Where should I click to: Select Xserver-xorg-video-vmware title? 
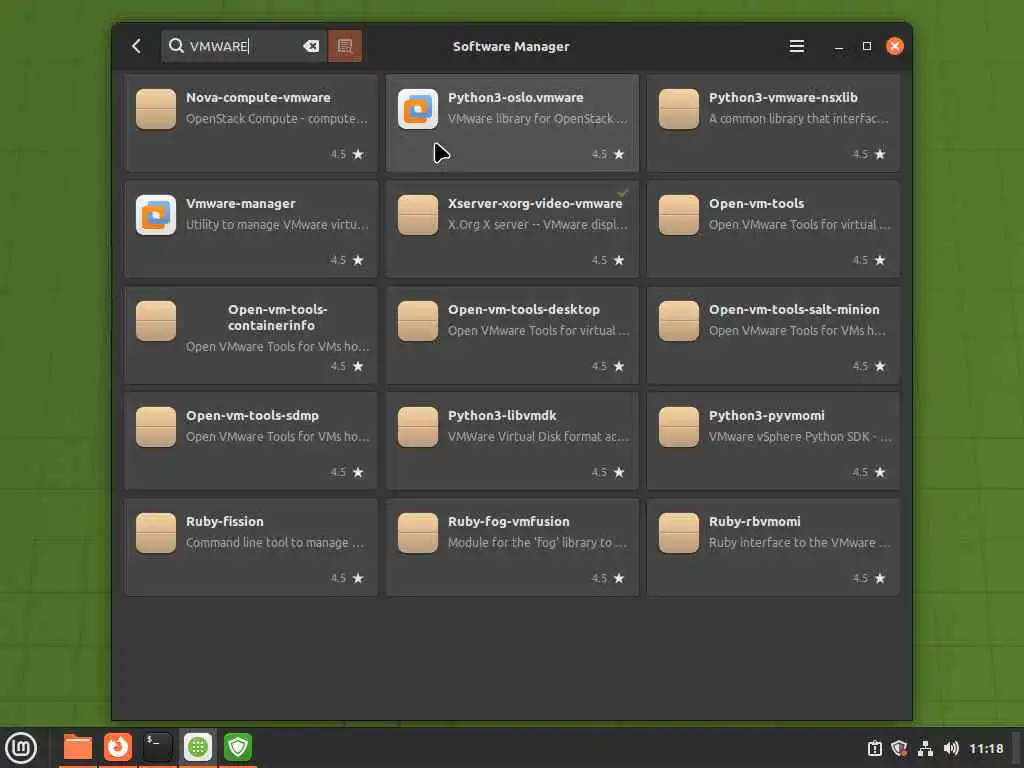click(x=535, y=204)
